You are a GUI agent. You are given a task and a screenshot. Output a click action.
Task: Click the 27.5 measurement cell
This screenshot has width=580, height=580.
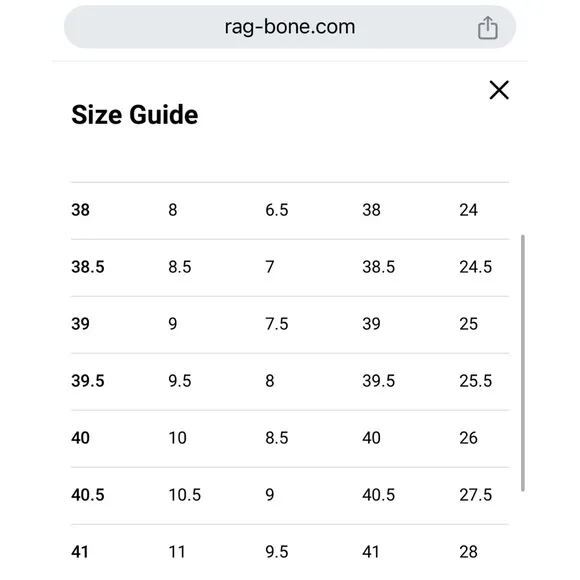476,495
